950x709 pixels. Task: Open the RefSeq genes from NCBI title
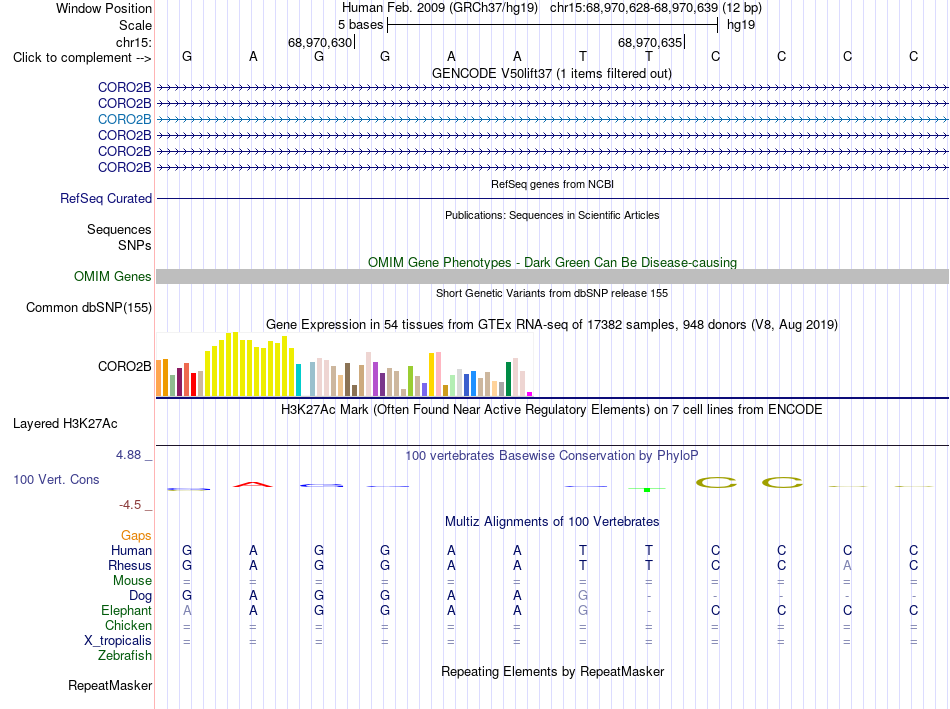(552, 184)
